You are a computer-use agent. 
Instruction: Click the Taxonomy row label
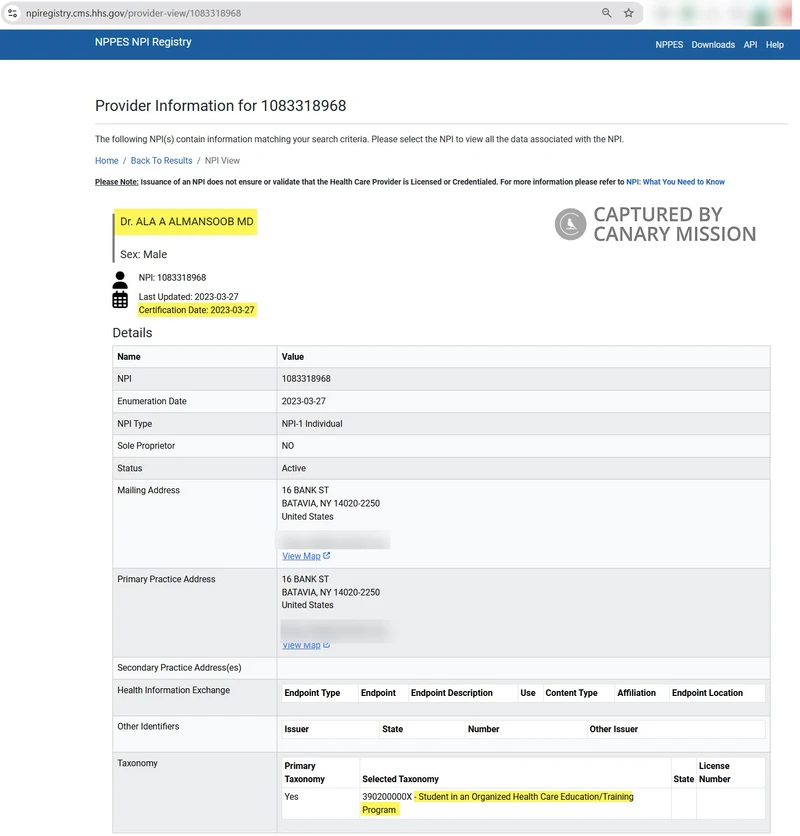pyautogui.click(x=137, y=763)
